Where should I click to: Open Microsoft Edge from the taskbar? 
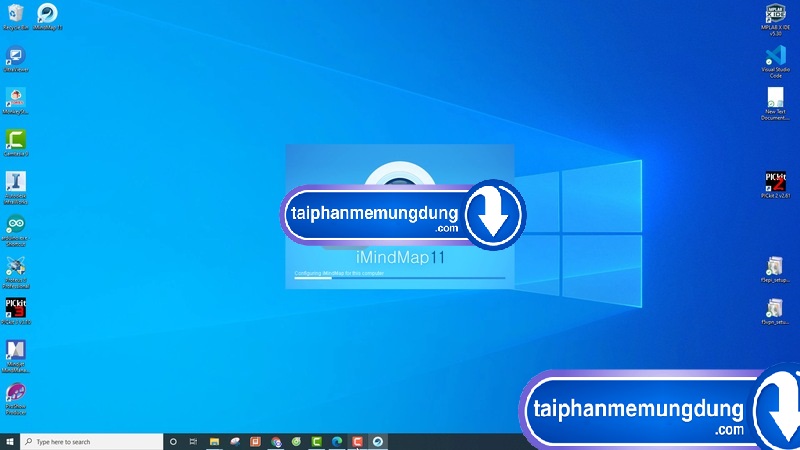click(x=337, y=442)
